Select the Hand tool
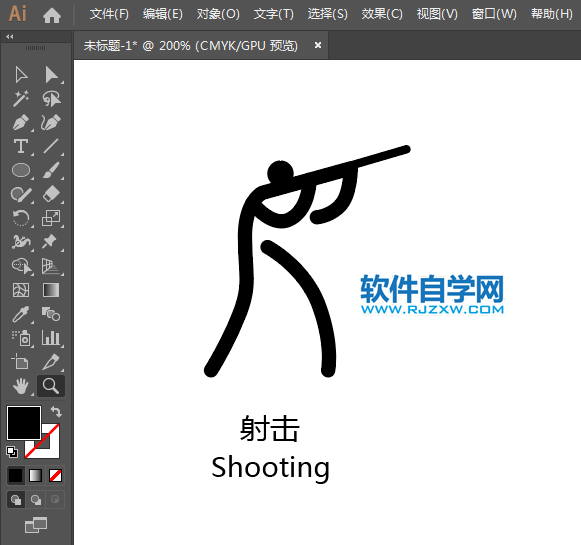This screenshot has width=581, height=545. (21, 386)
